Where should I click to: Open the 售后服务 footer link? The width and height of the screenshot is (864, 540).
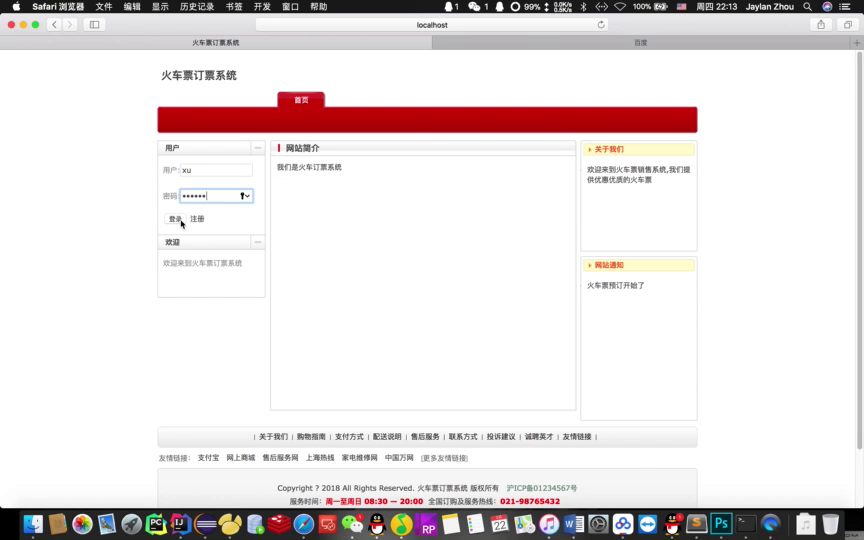[x=425, y=436]
